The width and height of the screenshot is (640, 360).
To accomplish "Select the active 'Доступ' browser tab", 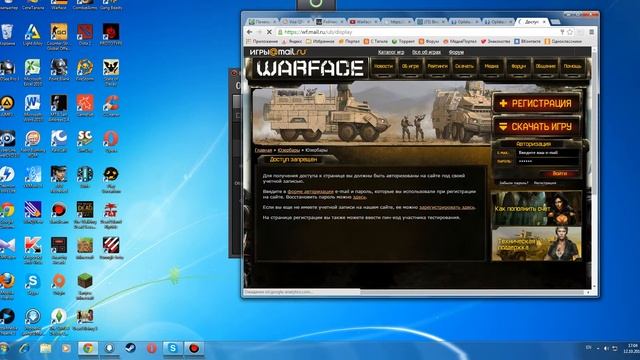I will tap(533, 22).
